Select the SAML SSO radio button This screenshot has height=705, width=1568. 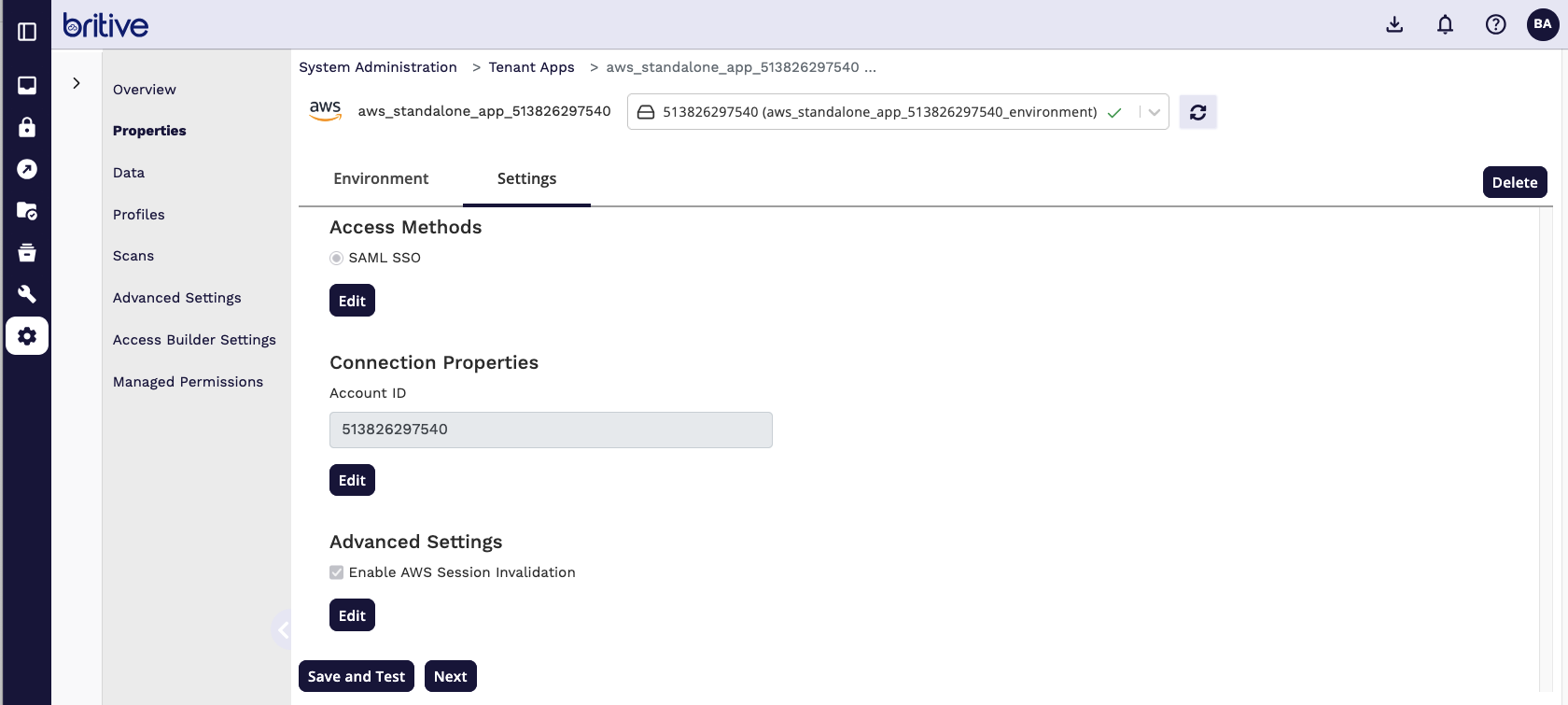(336, 258)
